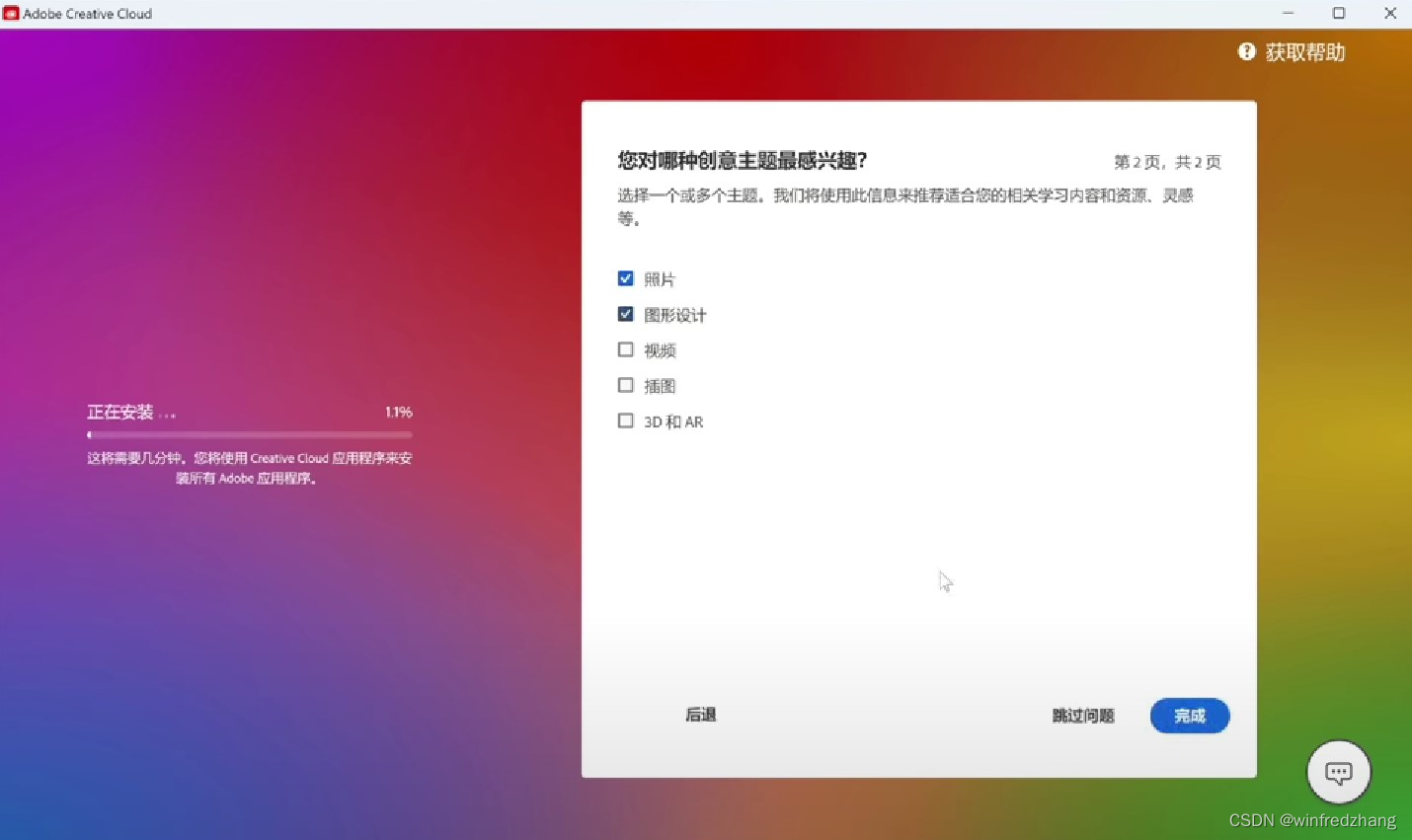Uncheck the 照片 checkbox
Image resolution: width=1412 pixels, height=840 pixels.
[625, 278]
